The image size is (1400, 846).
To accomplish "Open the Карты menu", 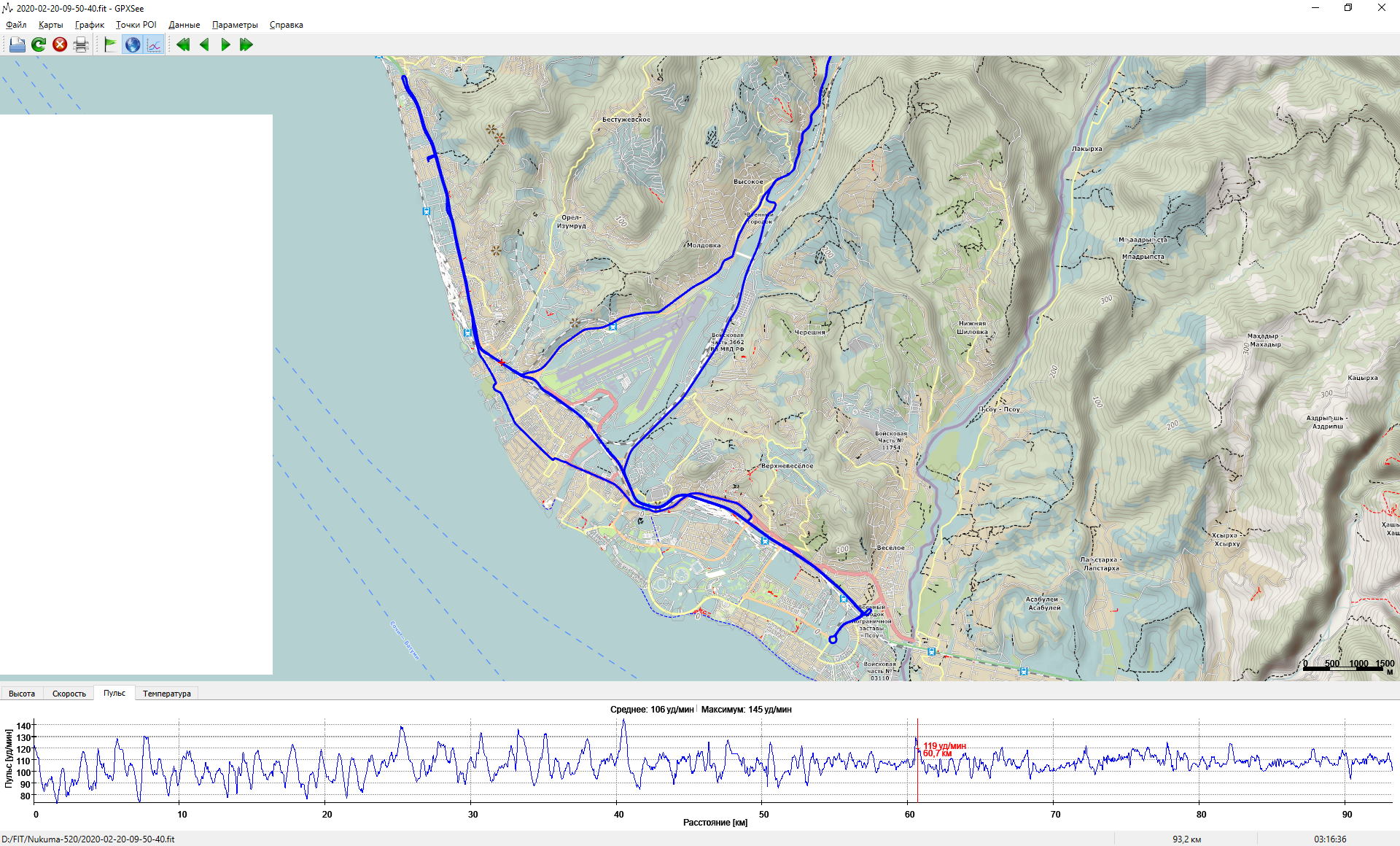I will [50, 25].
